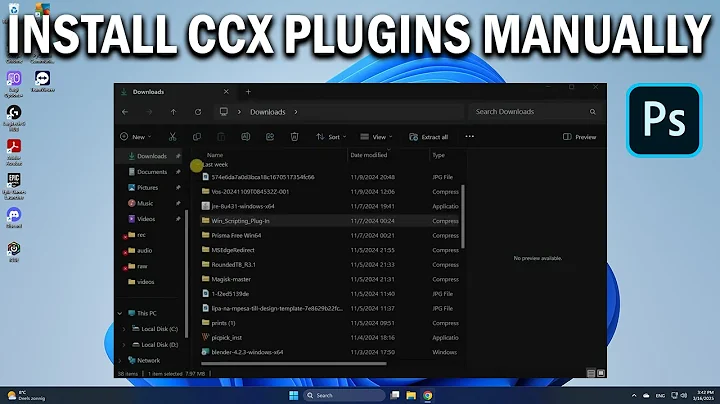
Task: Open the View dropdown
Action: pos(376,137)
